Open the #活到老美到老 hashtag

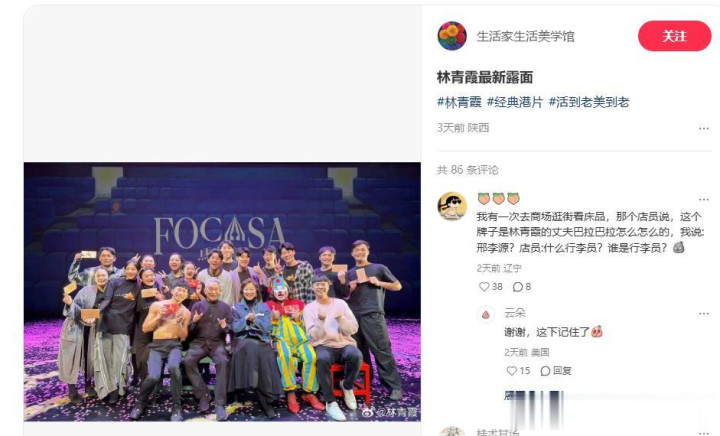click(589, 102)
